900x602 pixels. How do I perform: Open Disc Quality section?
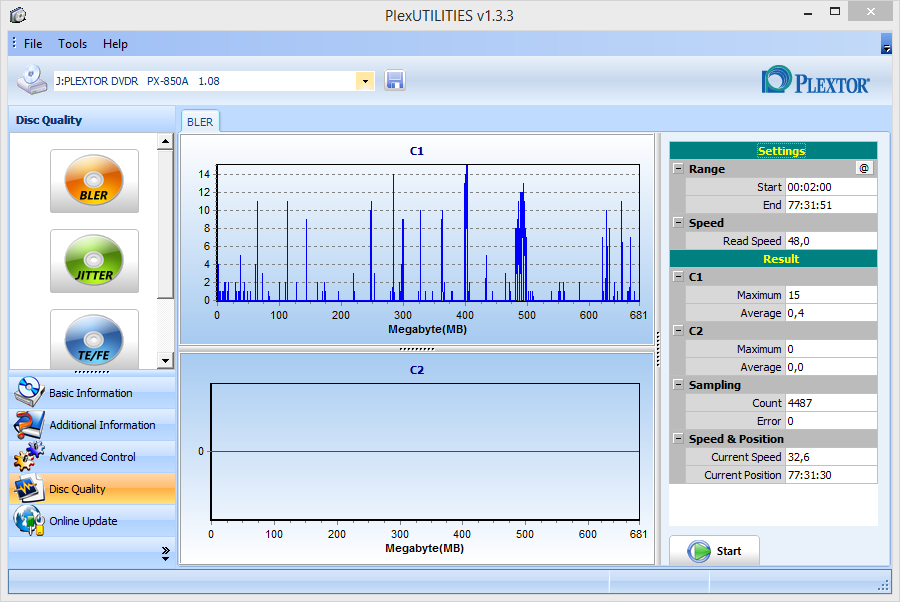pos(92,489)
